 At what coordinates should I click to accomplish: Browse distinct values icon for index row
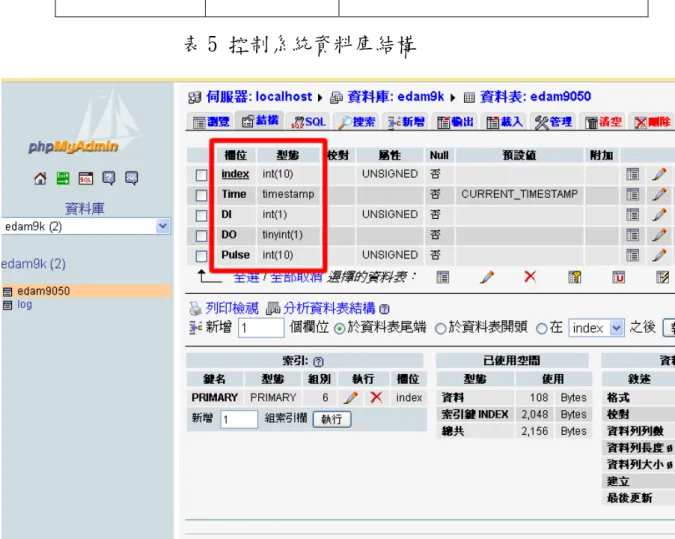point(632,174)
